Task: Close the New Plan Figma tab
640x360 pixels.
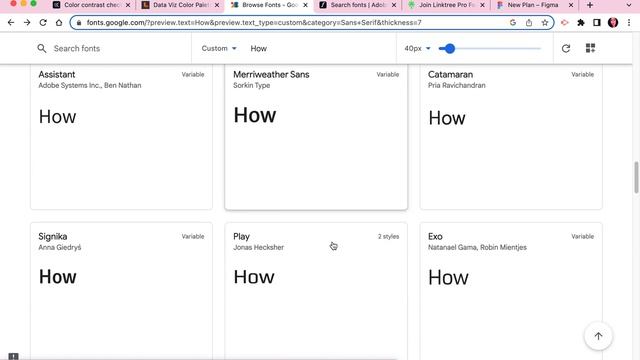Action: point(571,5)
